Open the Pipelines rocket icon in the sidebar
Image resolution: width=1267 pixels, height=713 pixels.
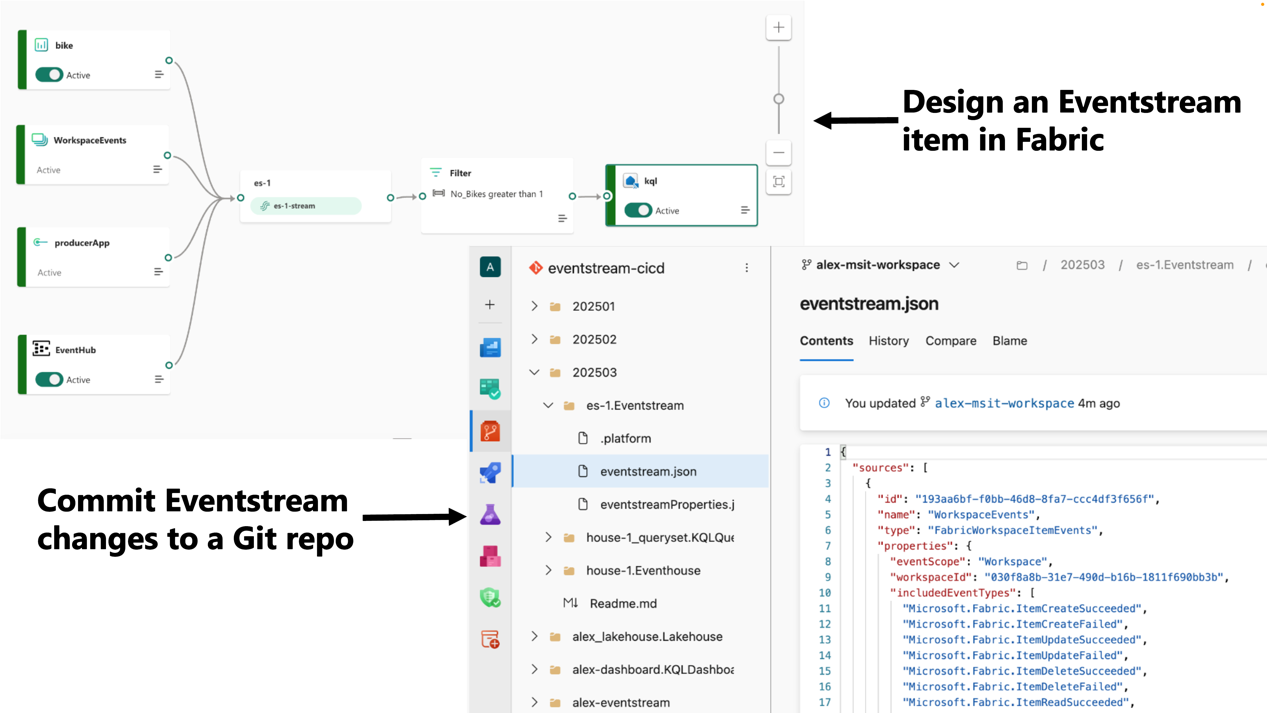click(490, 472)
